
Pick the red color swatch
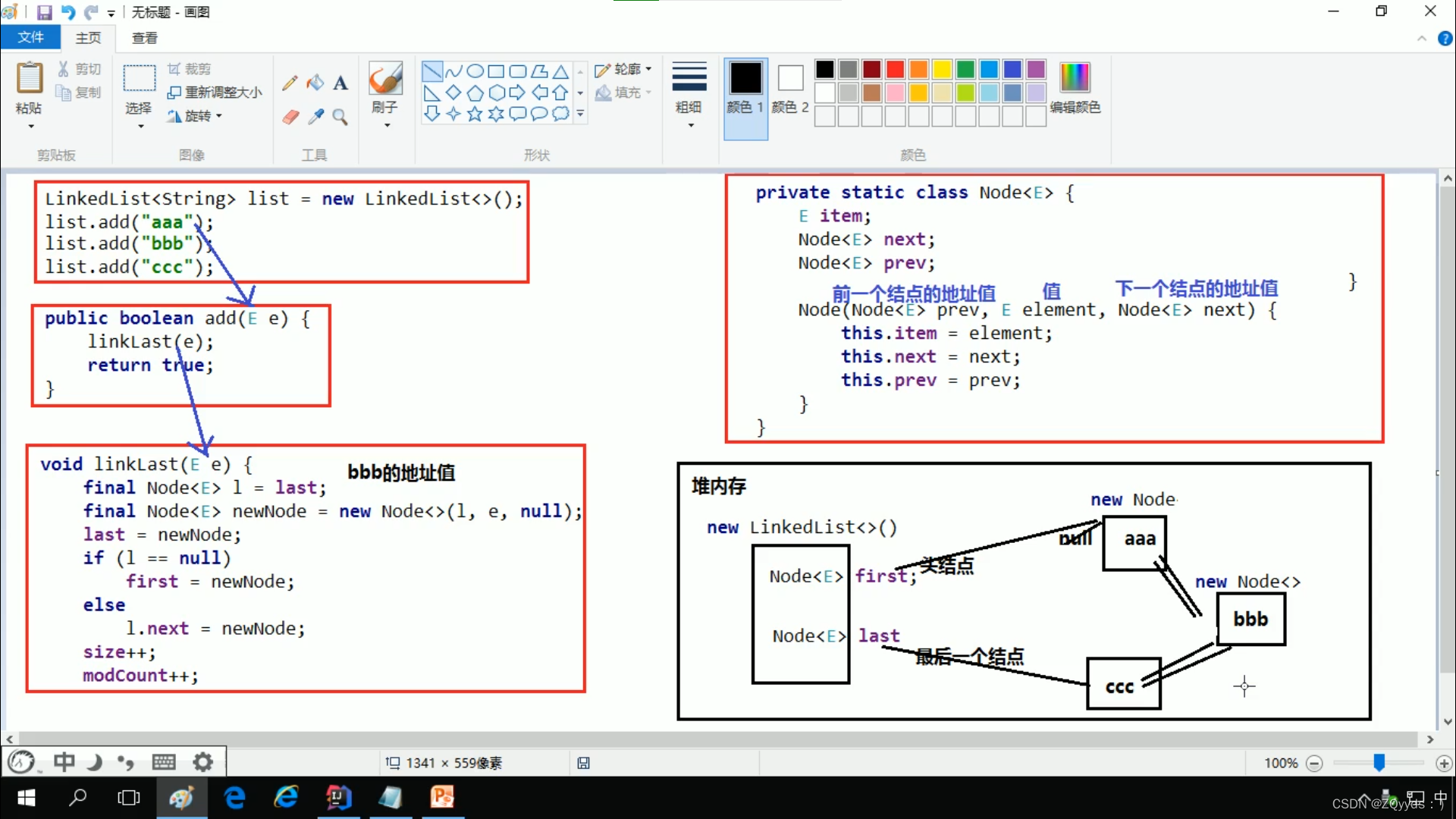coord(895,70)
